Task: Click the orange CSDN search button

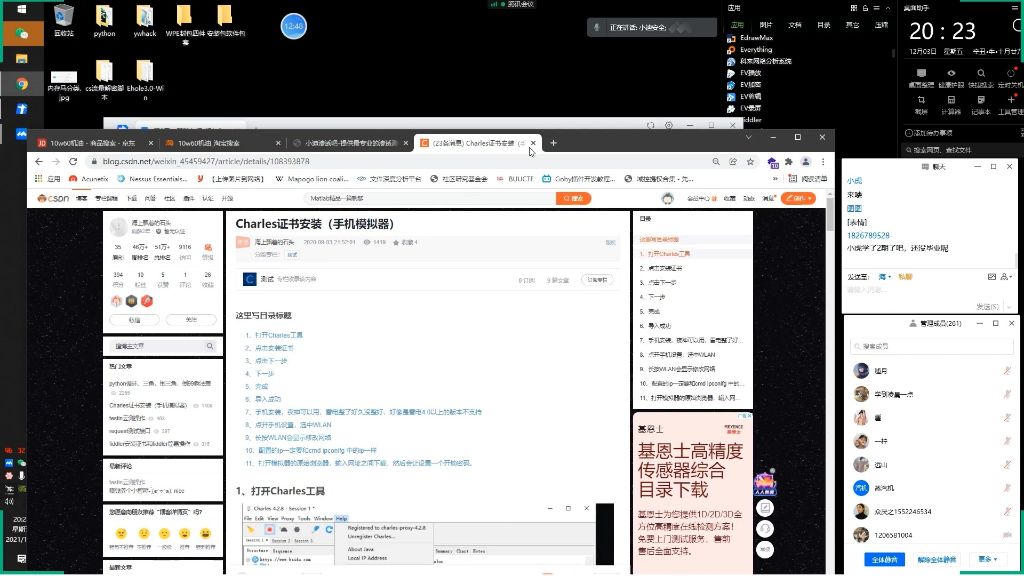Action: (573, 198)
